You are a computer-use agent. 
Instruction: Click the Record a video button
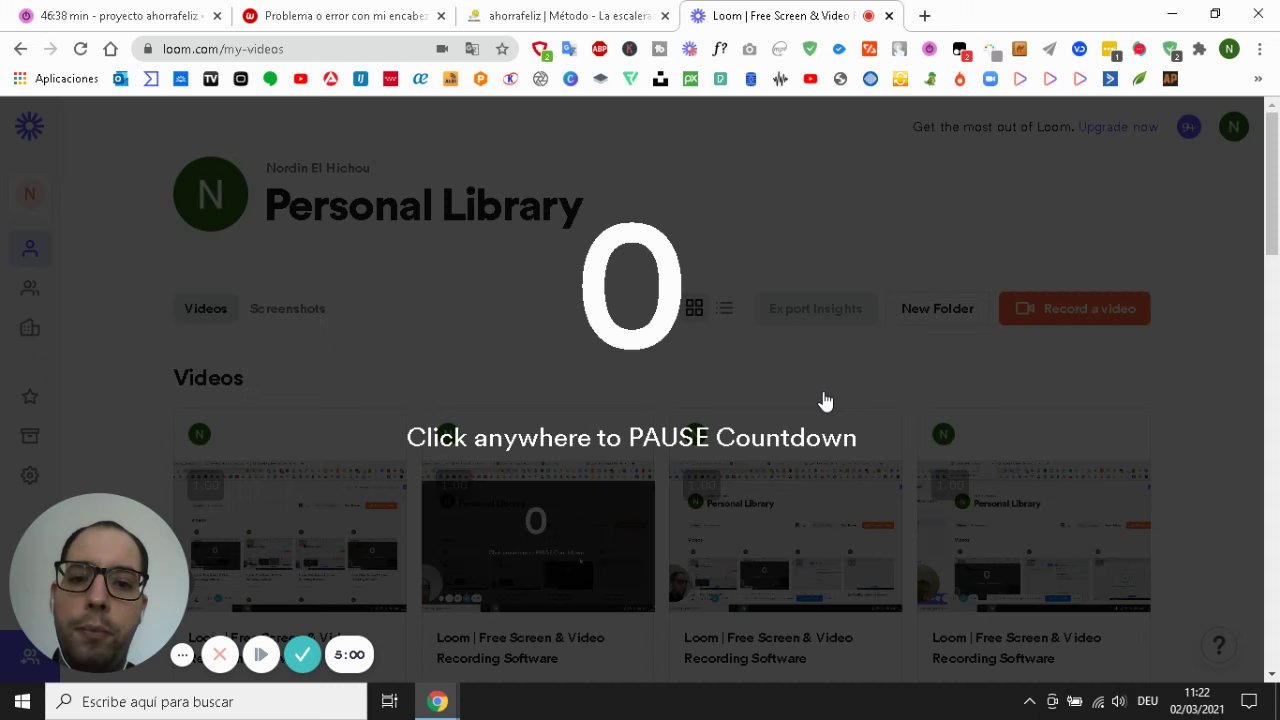click(1074, 309)
